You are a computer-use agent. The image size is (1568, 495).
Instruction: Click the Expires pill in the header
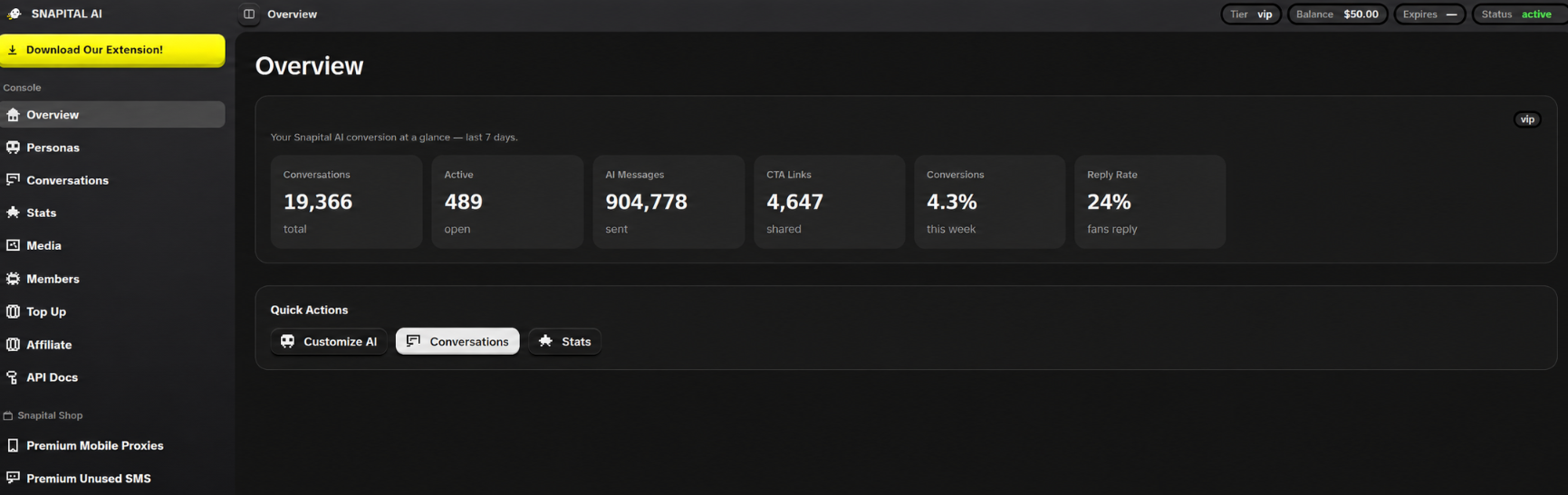(x=1429, y=14)
